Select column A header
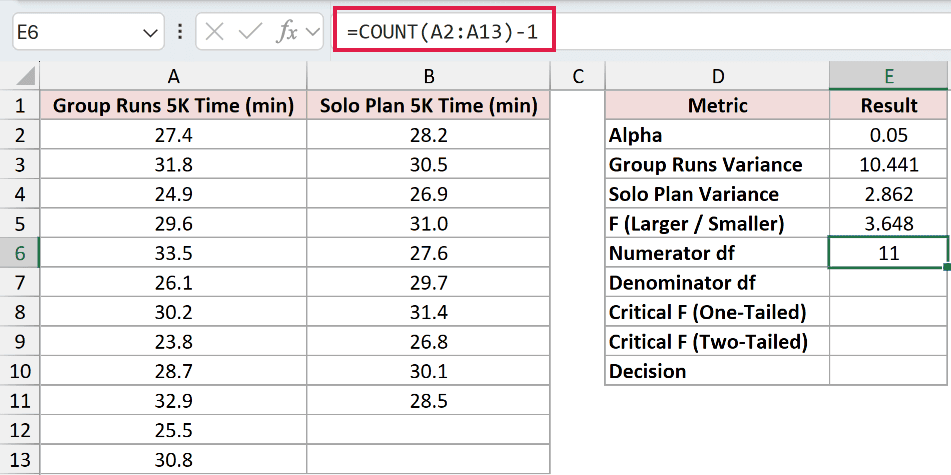951x475 pixels. click(173, 76)
